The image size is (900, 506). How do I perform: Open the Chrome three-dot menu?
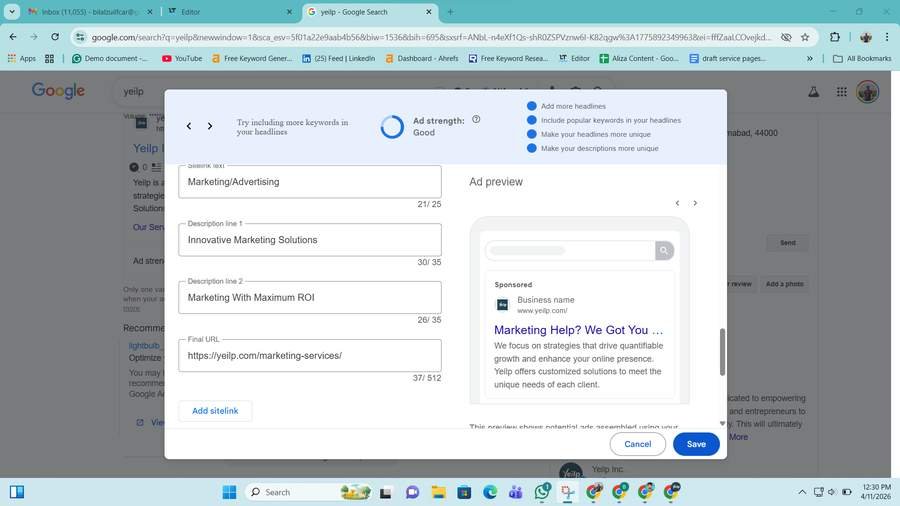click(x=887, y=37)
